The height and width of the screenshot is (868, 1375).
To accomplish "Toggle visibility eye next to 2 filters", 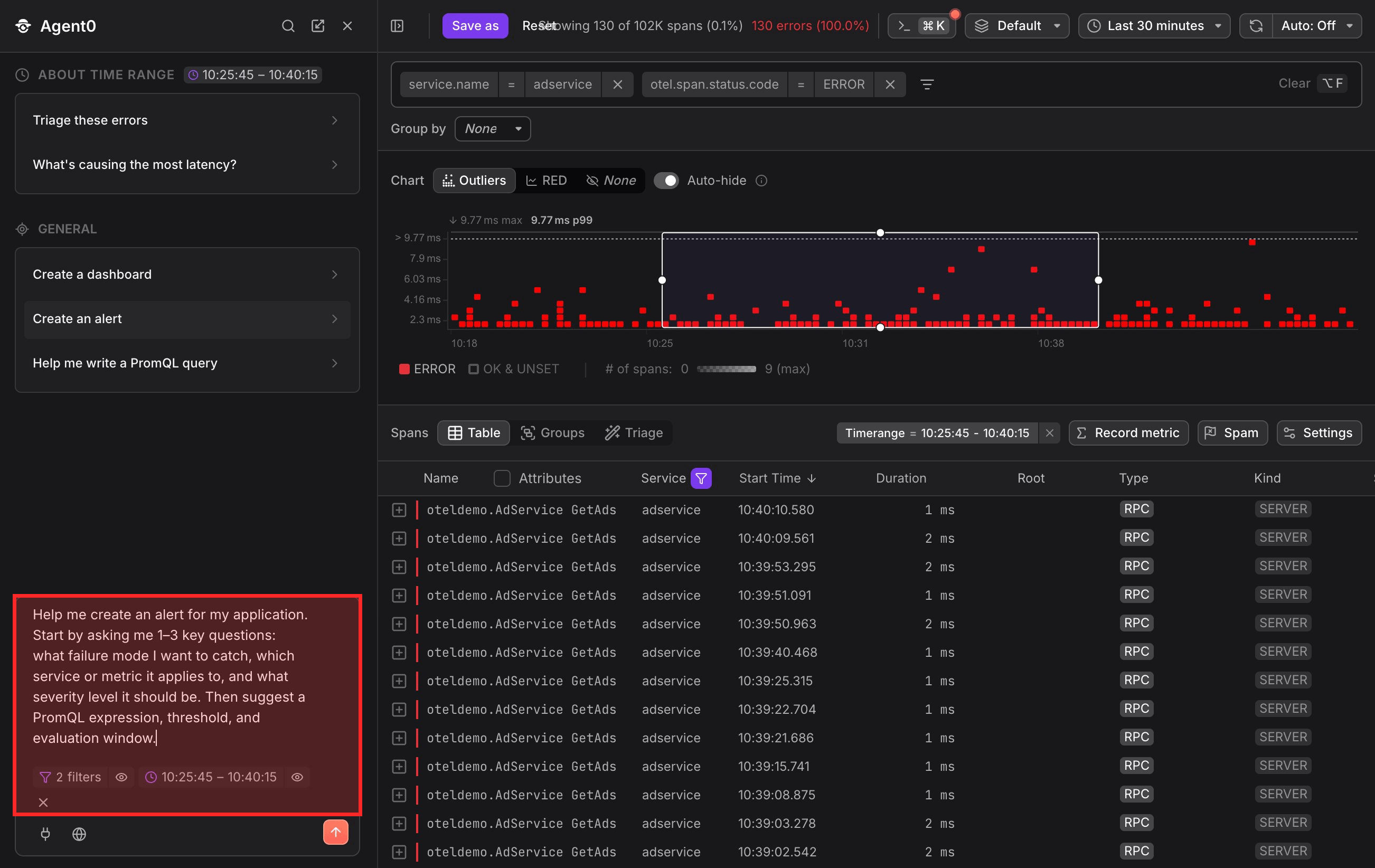I will (121, 777).
